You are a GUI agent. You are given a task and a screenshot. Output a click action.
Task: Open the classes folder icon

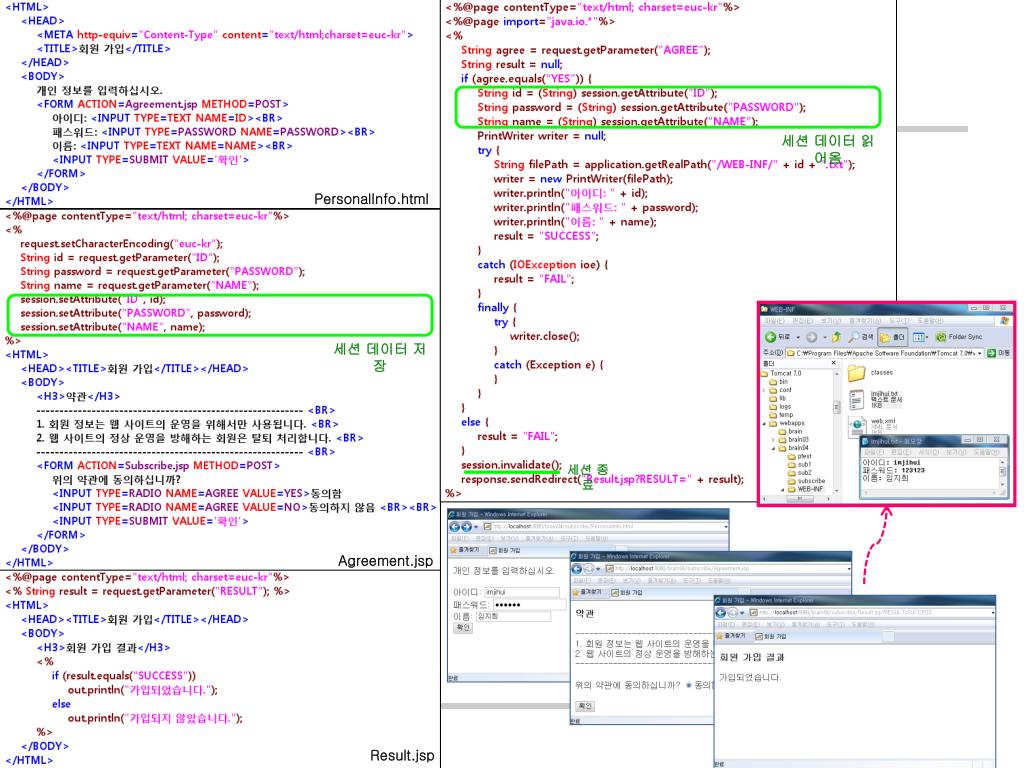pos(856,373)
